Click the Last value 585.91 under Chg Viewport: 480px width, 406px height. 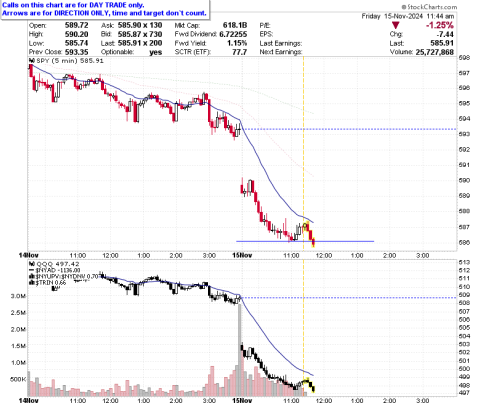442,43
